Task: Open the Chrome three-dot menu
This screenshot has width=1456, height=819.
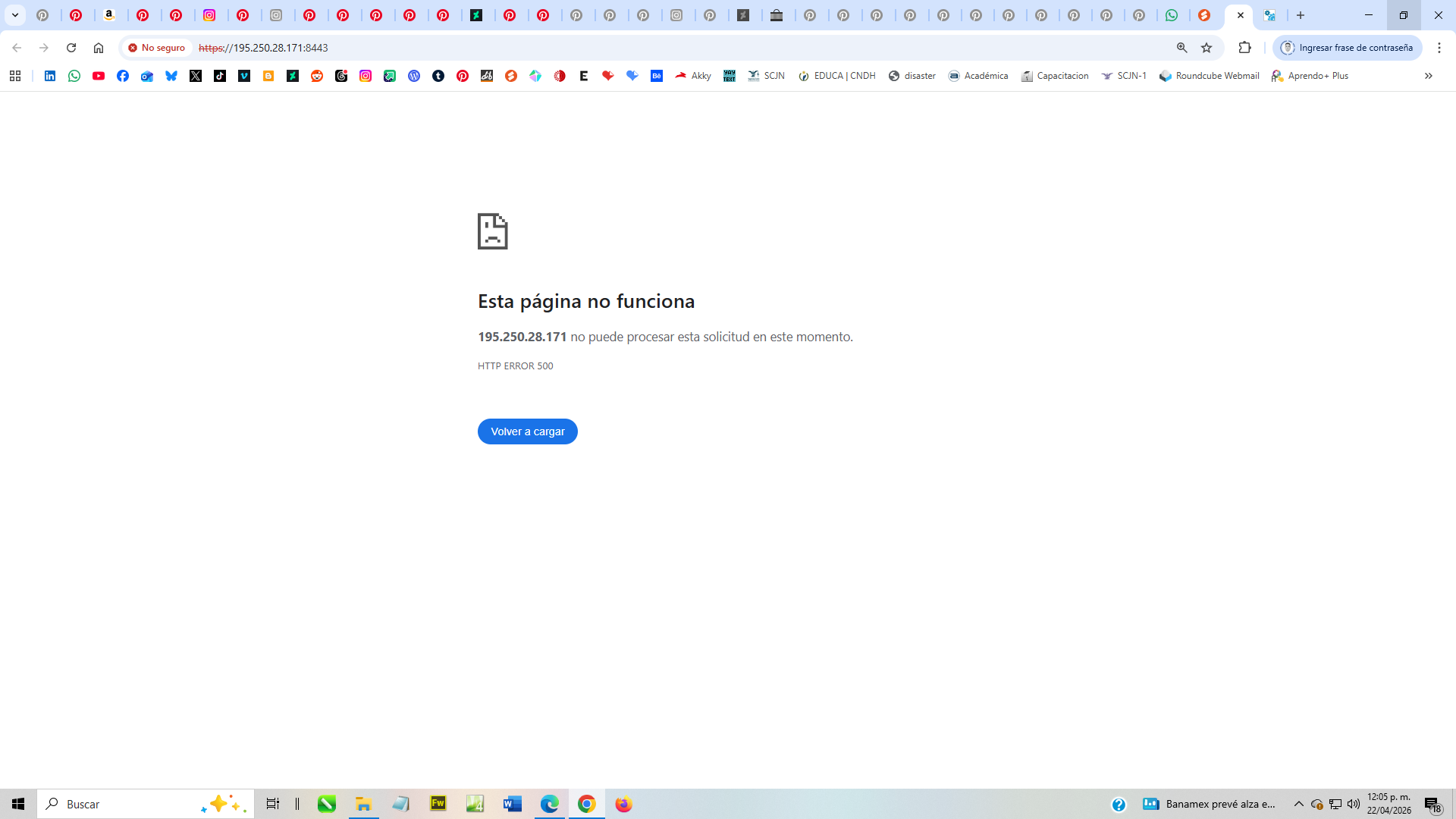Action: (1439, 48)
